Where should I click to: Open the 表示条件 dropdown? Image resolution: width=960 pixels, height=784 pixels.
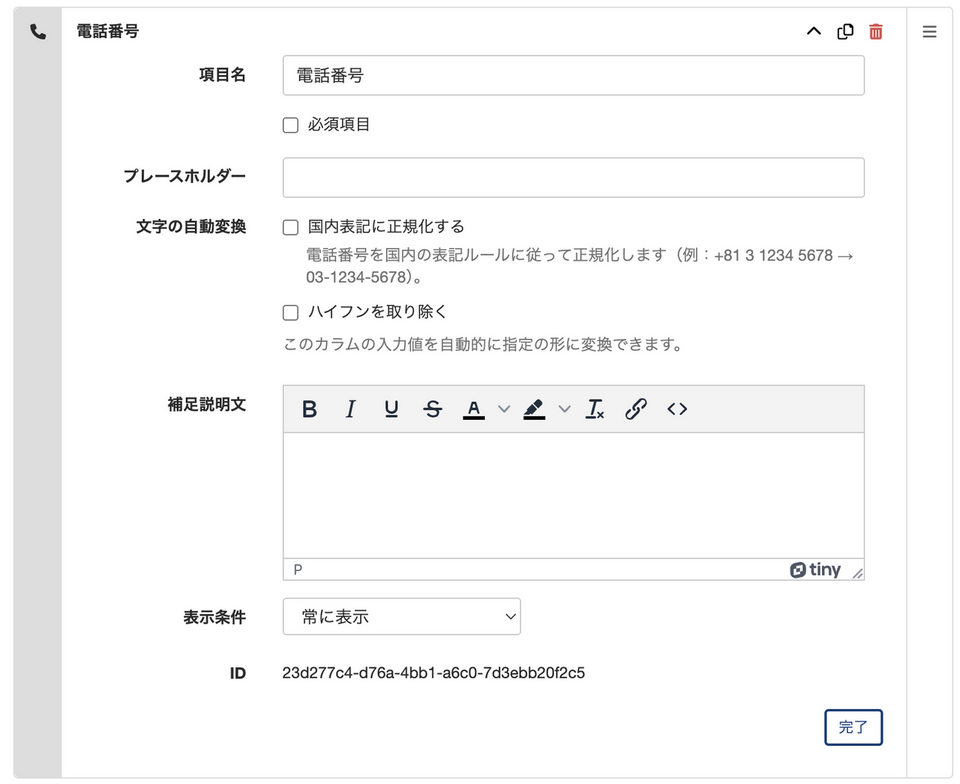pos(401,616)
